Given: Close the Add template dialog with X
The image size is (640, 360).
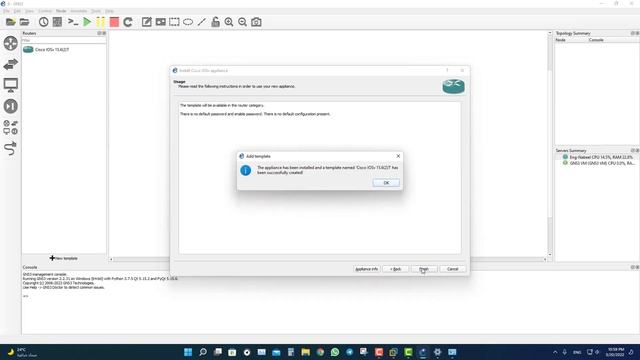Looking at the screenshot, I should click(398, 156).
